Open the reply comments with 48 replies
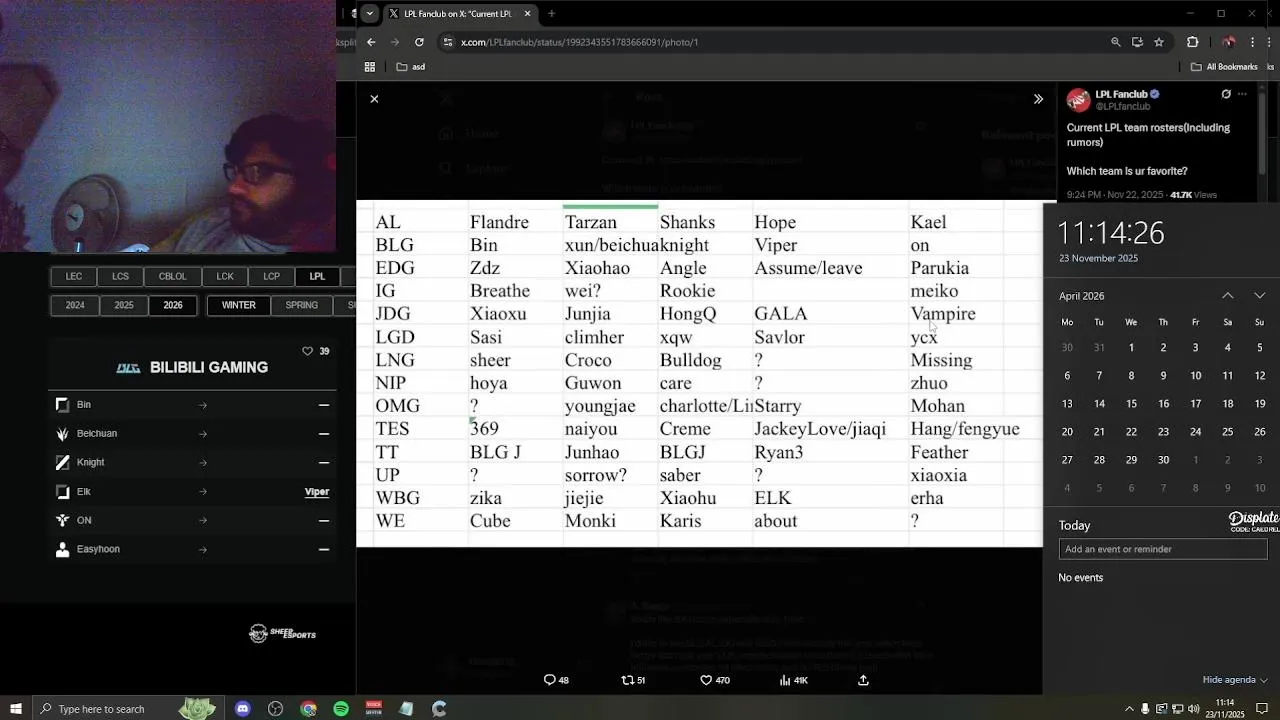 [x=556, y=680]
